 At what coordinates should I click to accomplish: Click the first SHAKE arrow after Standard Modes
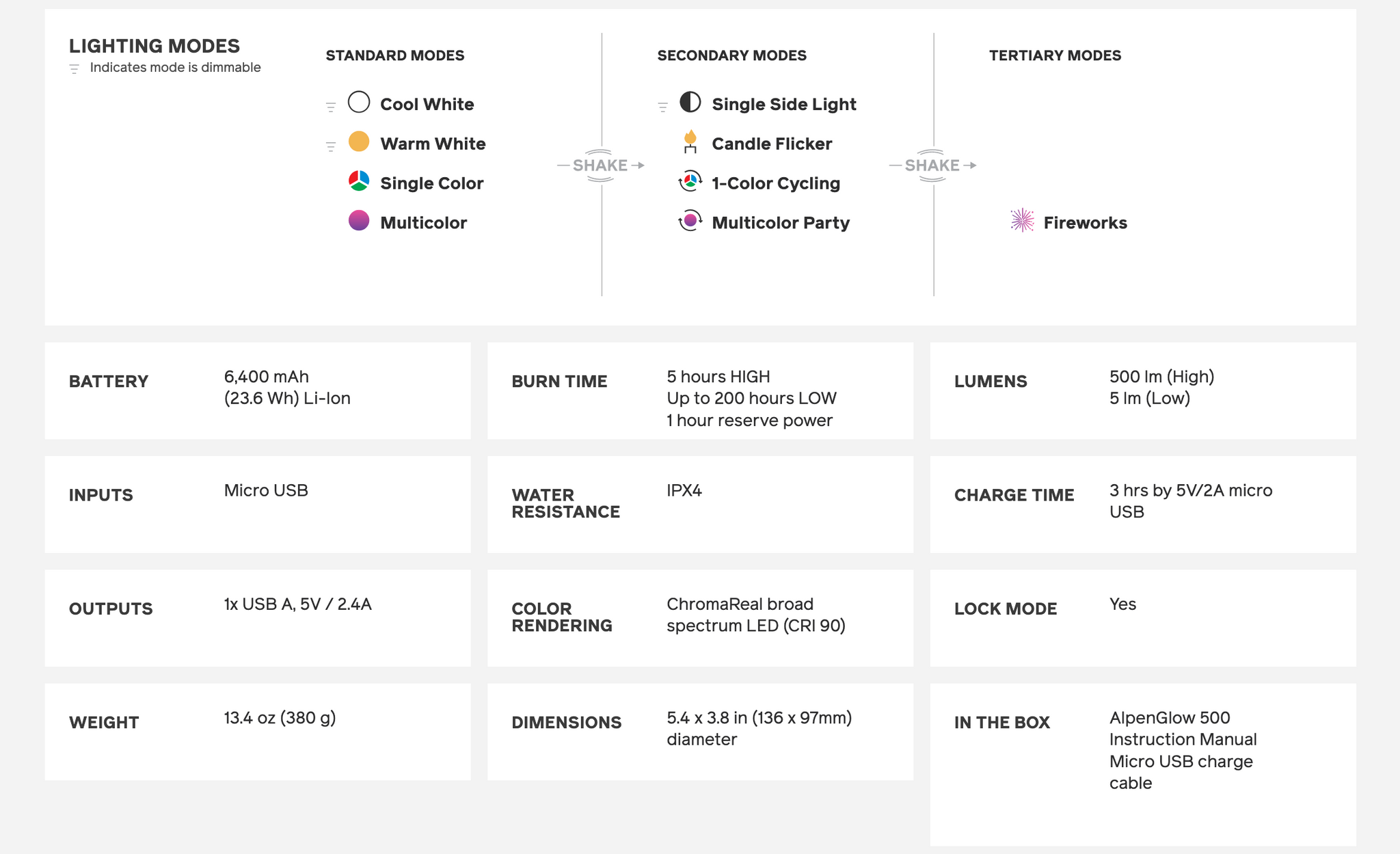[601, 165]
